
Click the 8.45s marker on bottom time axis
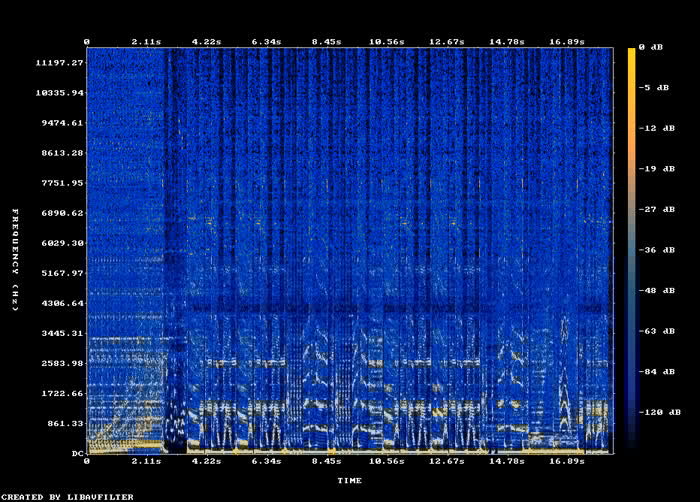327,462
